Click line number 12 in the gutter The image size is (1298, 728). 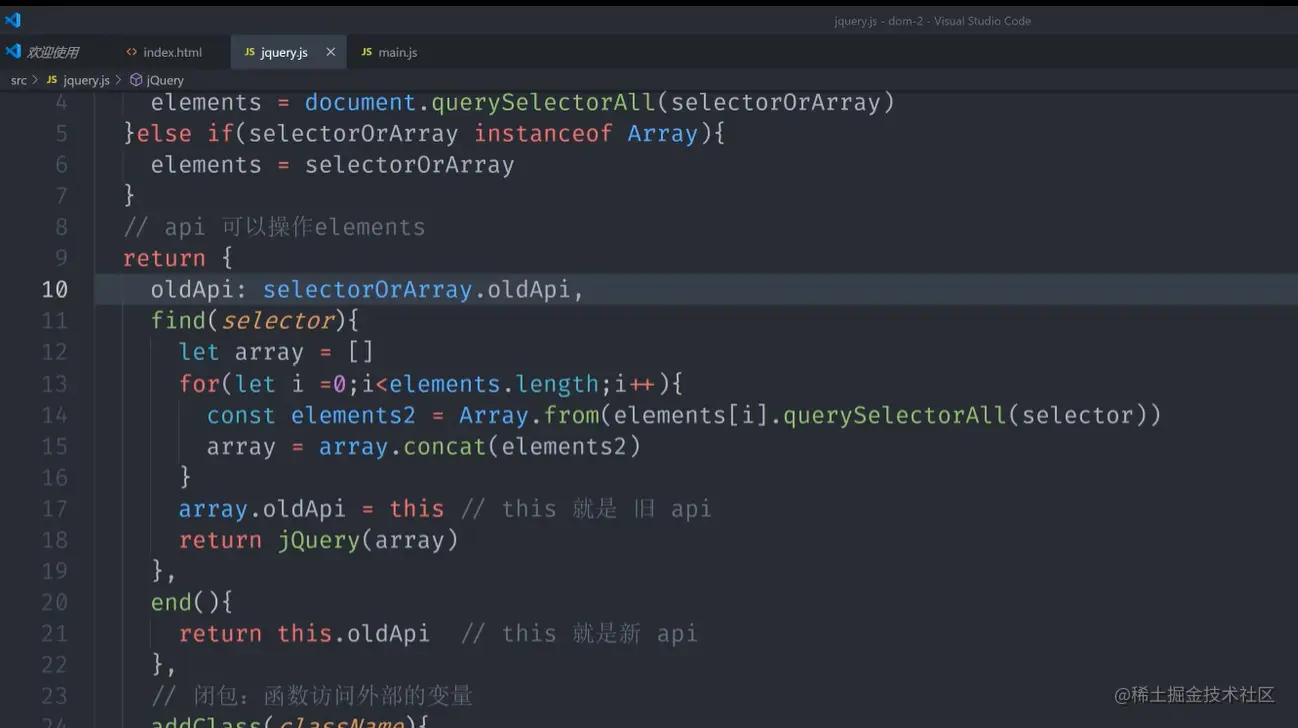click(x=55, y=352)
